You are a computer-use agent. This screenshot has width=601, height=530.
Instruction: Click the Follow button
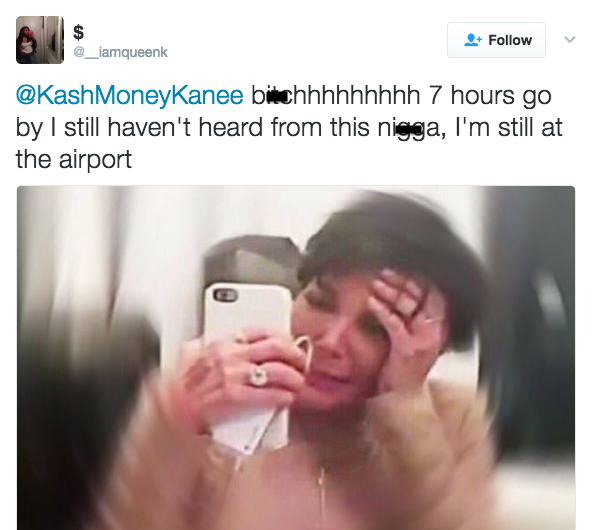point(496,40)
